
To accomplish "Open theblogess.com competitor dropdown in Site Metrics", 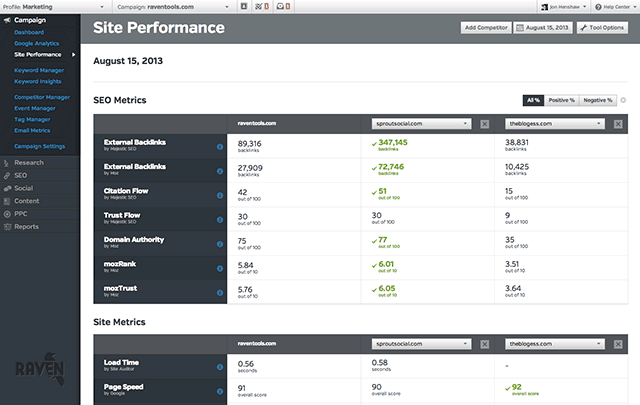I will pyautogui.click(x=555, y=344).
